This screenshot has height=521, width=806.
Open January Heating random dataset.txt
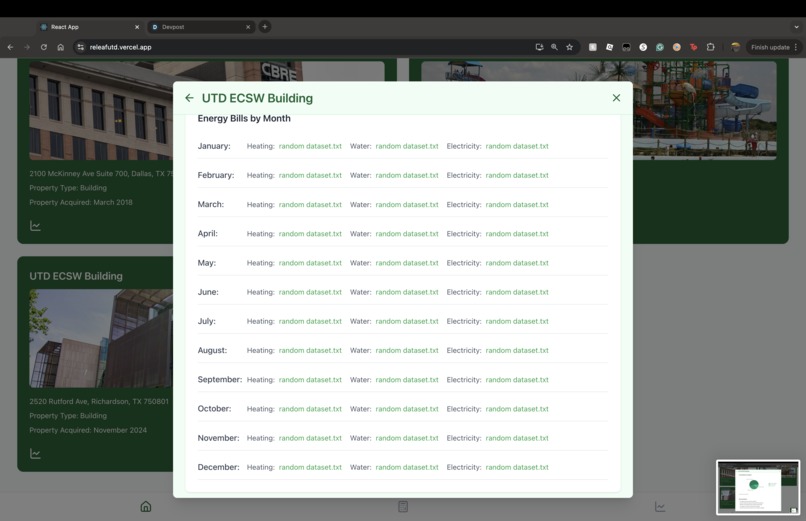[x=310, y=146]
